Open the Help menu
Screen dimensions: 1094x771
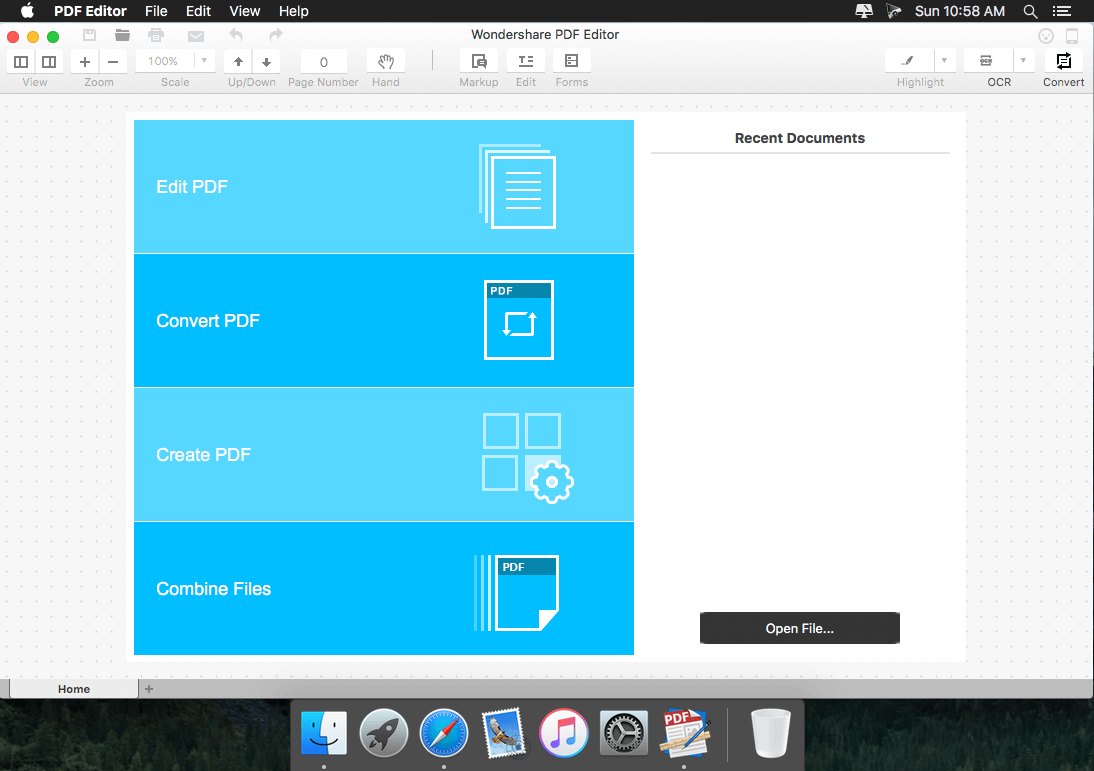pyautogui.click(x=294, y=11)
